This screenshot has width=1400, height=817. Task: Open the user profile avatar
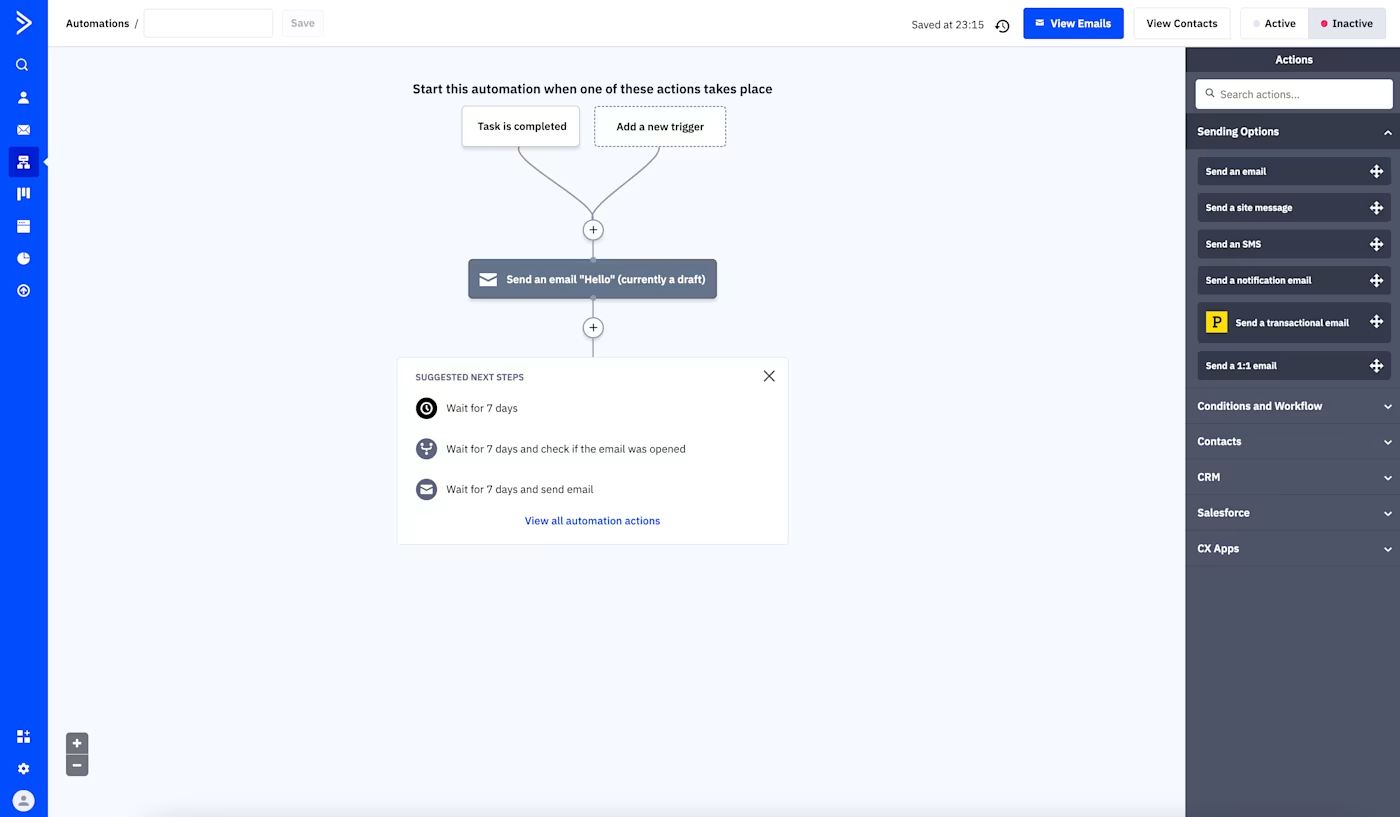(x=23, y=801)
